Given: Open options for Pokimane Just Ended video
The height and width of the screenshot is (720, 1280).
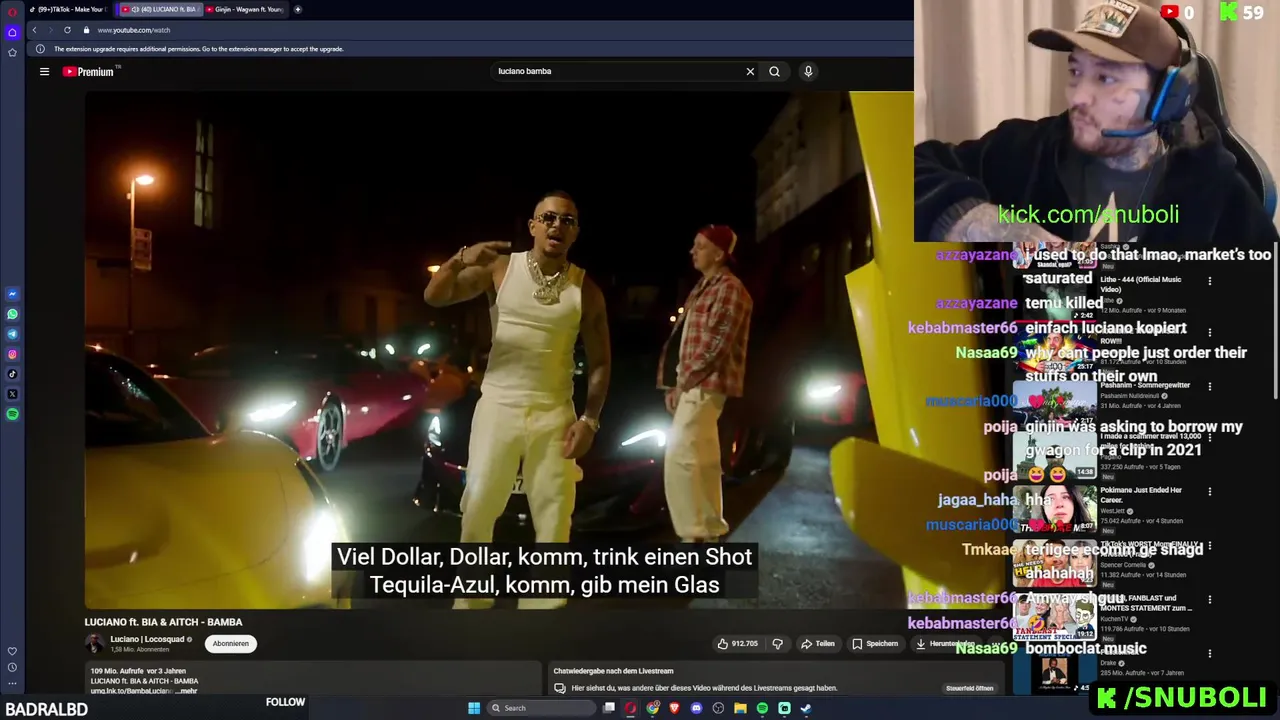Looking at the screenshot, I should (1209, 492).
